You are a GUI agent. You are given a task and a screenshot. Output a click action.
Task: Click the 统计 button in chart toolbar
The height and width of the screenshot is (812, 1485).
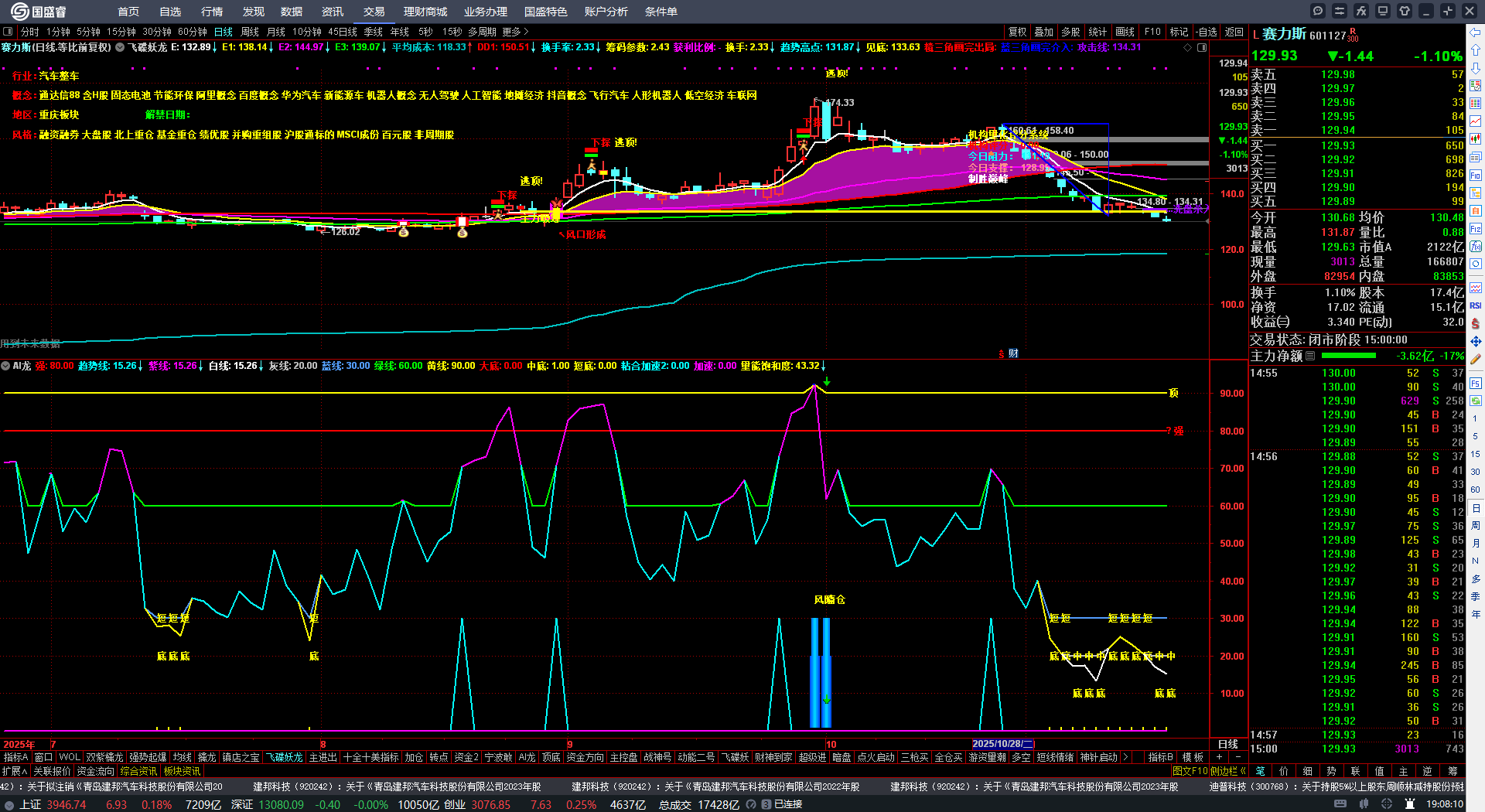tap(1098, 32)
